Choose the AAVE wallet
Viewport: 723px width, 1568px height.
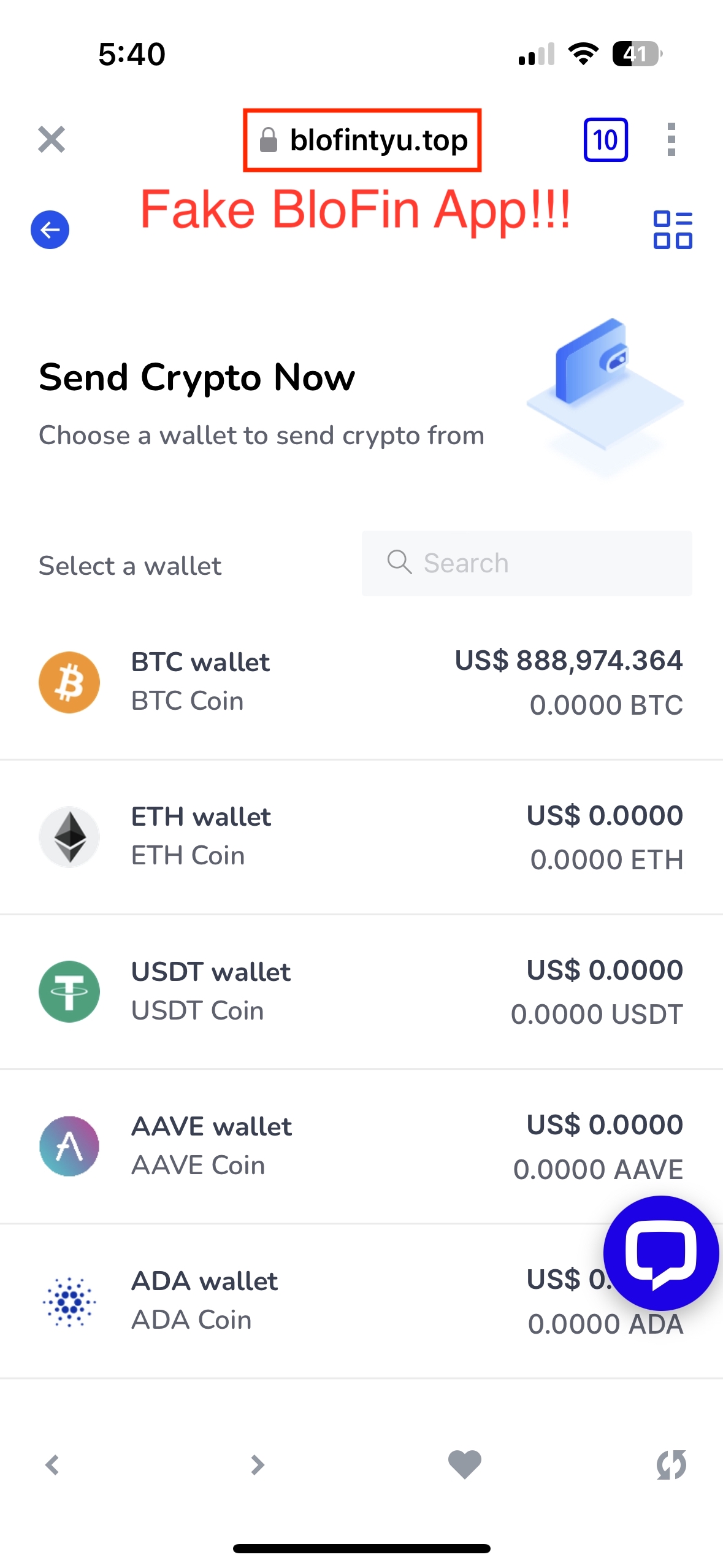(x=361, y=1146)
